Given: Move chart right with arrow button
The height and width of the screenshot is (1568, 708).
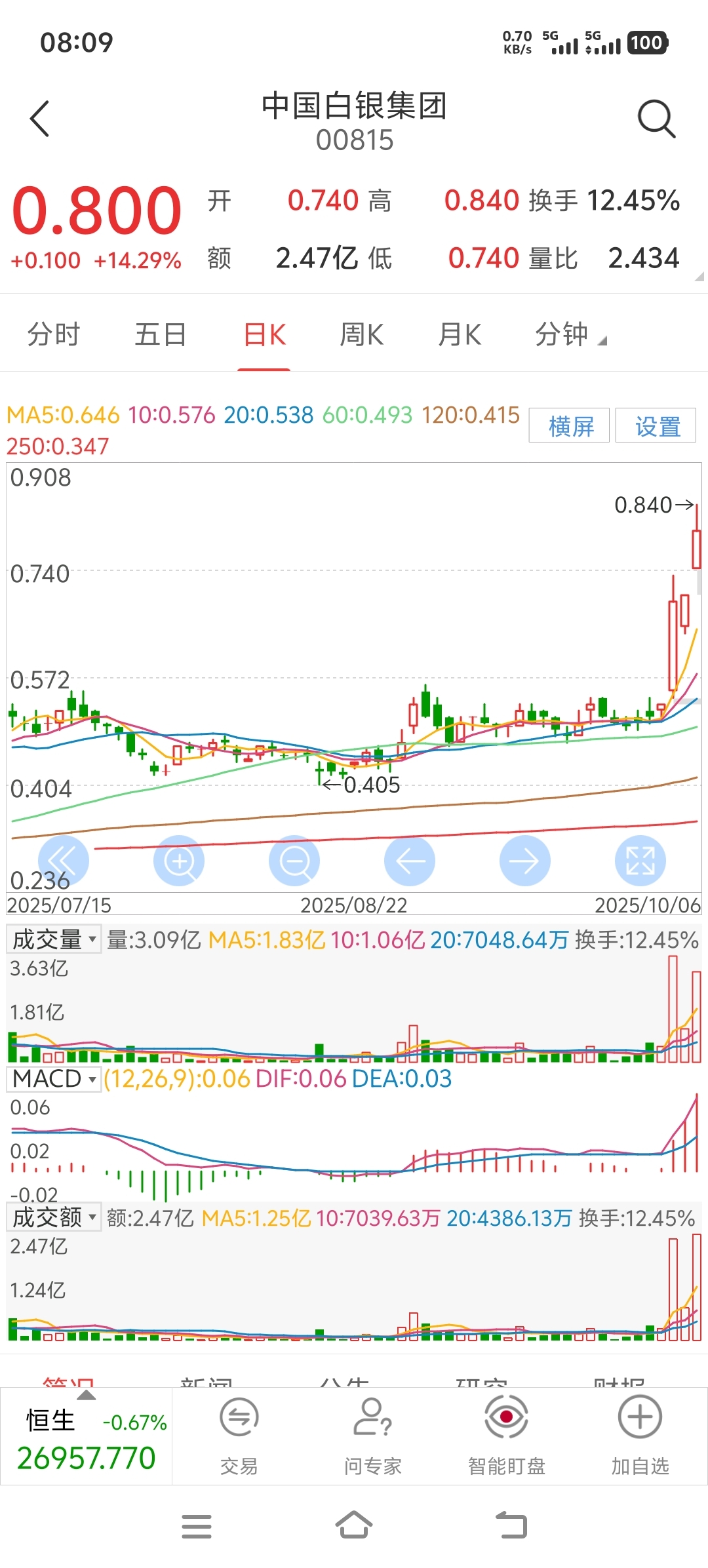Looking at the screenshot, I should pyautogui.click(x=525, y=861).
